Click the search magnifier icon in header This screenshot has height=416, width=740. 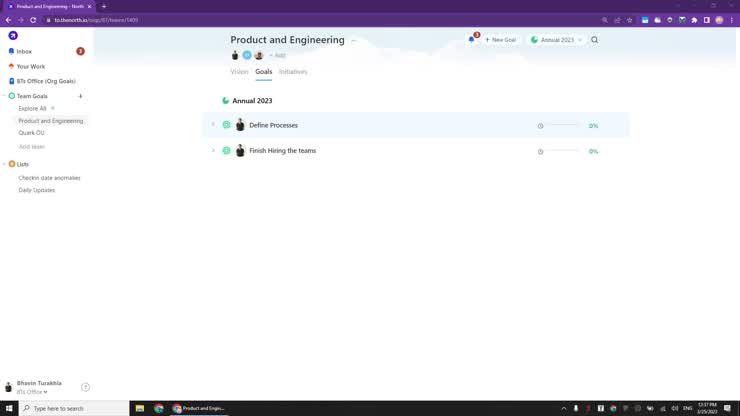594,40
